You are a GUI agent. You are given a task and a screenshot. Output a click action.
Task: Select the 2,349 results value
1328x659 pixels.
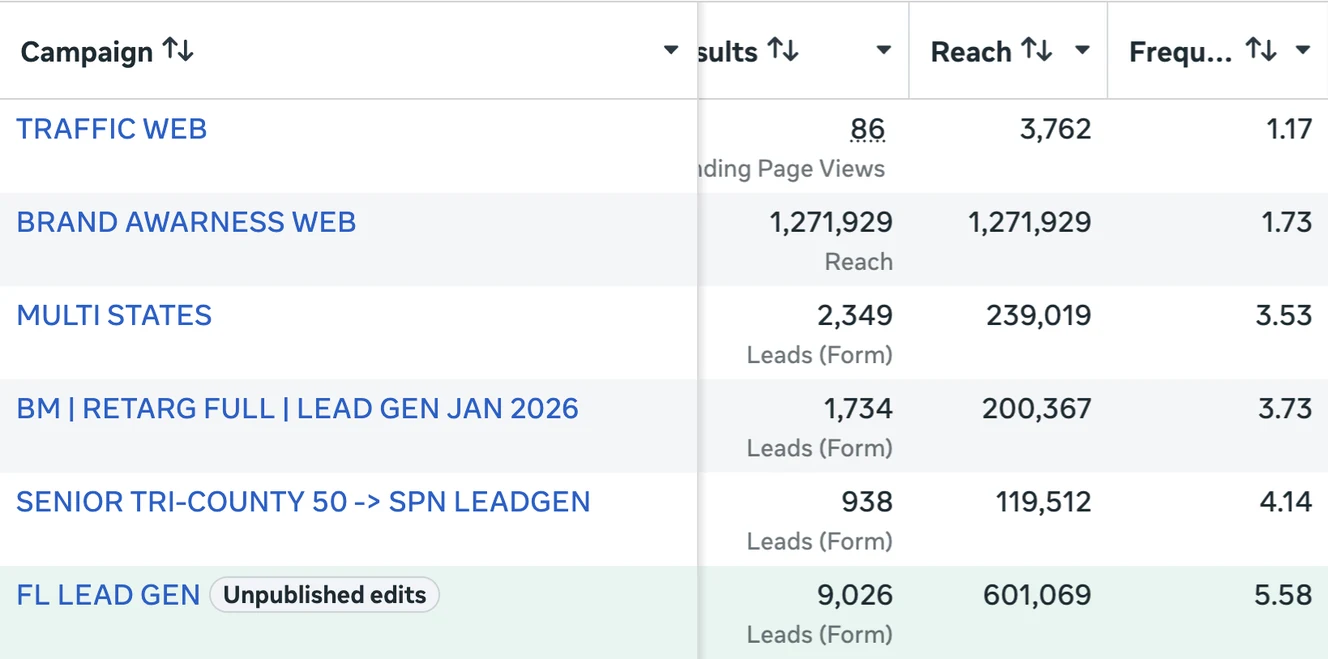(x=855, y=315)
